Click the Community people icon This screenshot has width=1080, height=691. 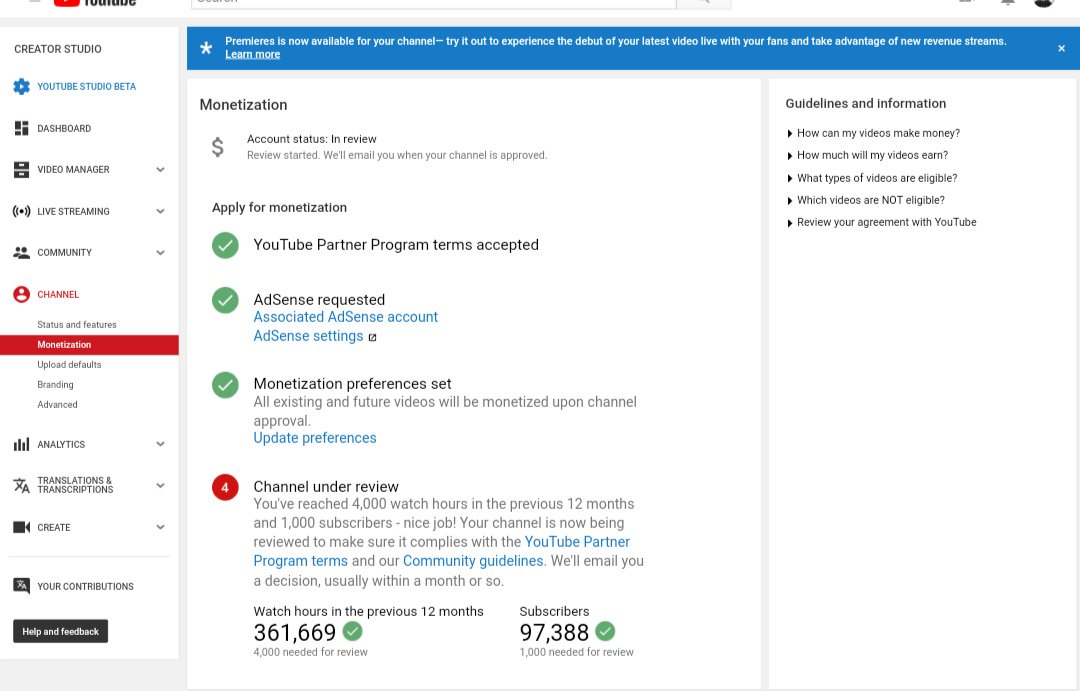[21, 253]
